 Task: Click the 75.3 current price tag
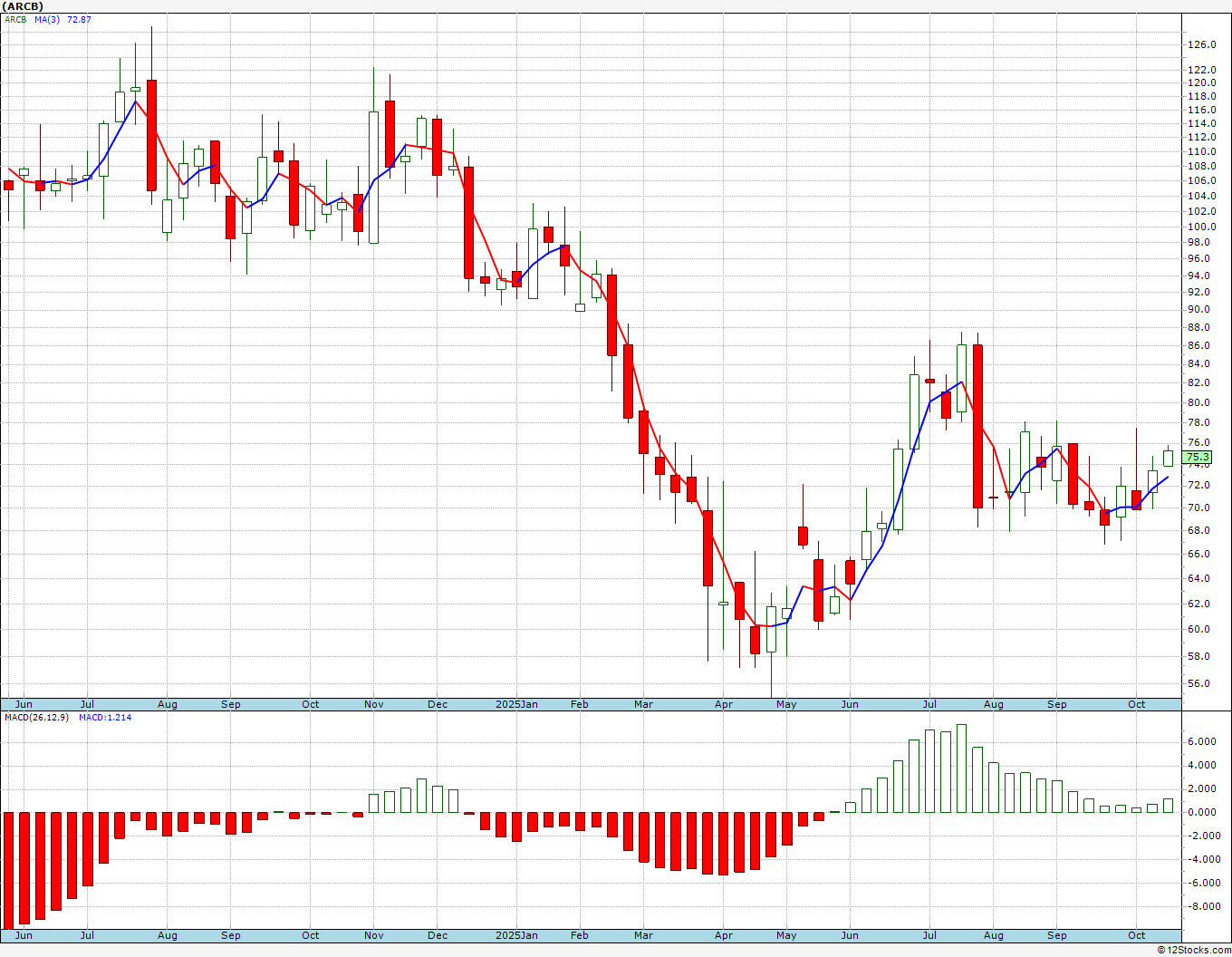[x=1198, y=458]
